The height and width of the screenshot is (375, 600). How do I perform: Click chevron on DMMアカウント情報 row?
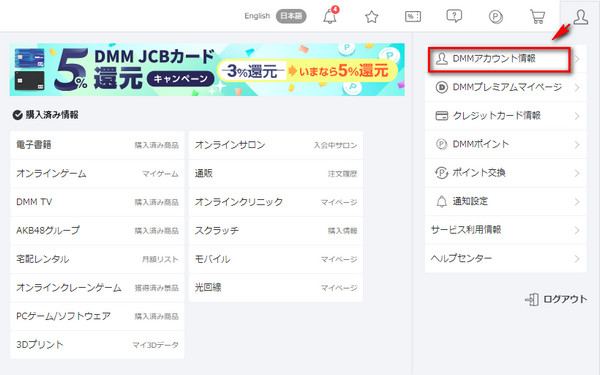pyautogui.click(x=577, y=59)
